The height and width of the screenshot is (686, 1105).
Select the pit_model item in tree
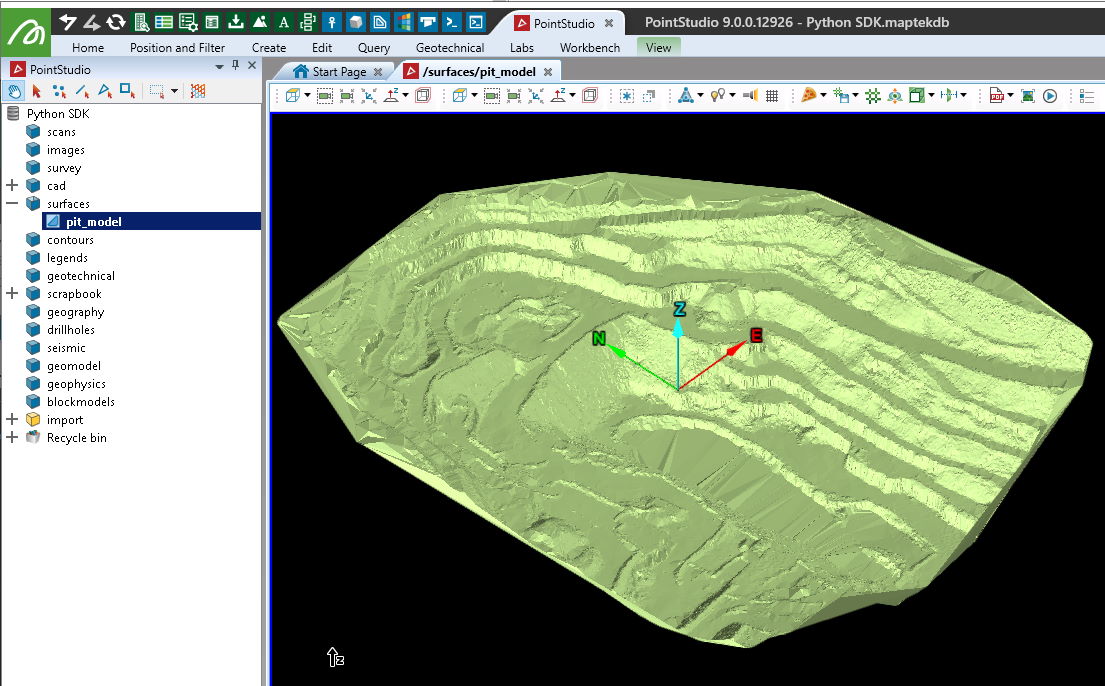coord(93,222)
